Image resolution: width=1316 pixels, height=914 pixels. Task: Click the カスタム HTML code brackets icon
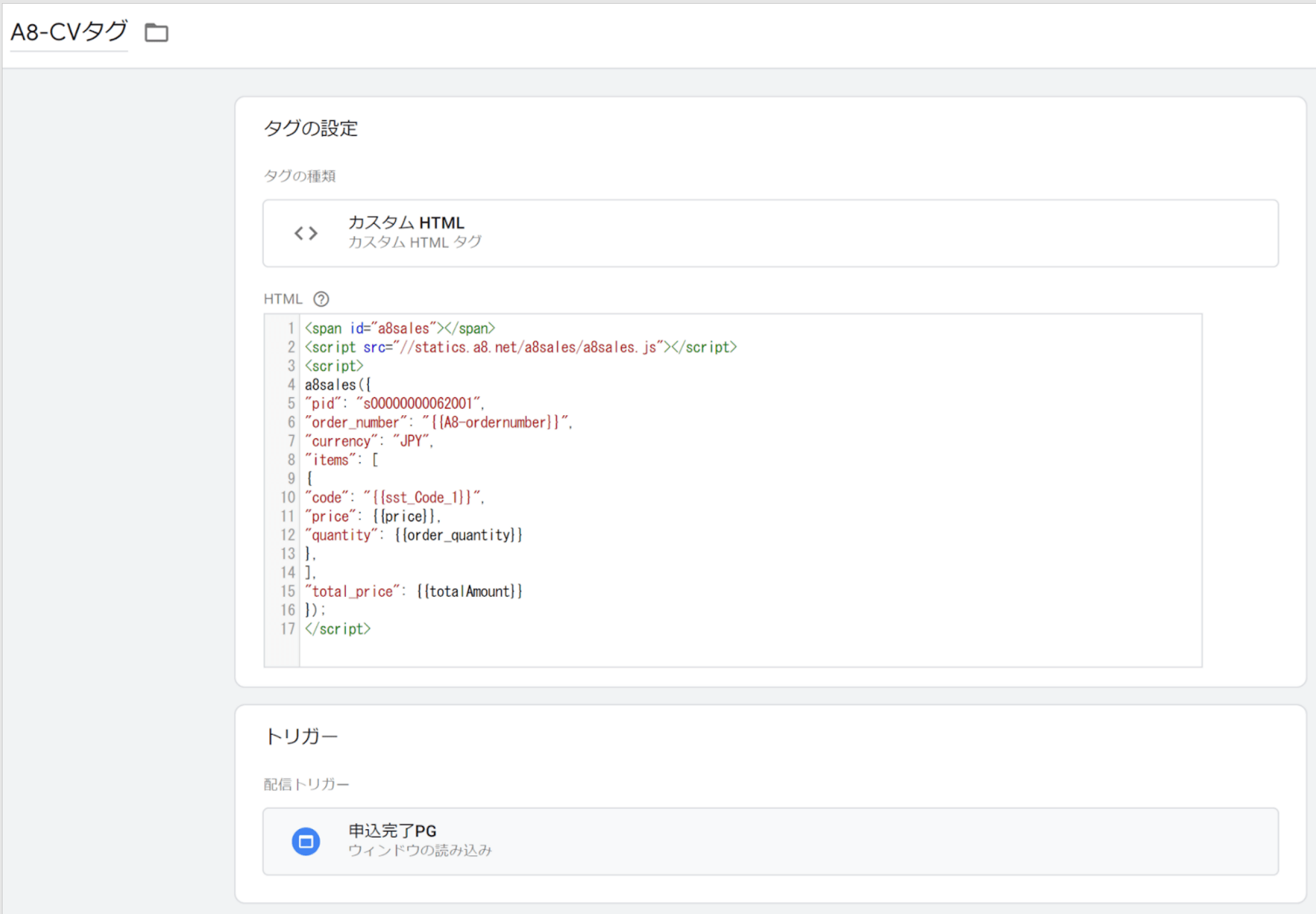point(306,233)
